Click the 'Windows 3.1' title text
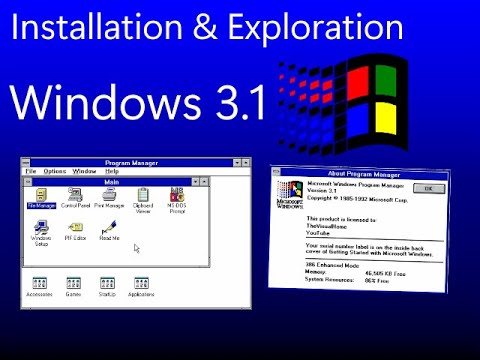This screenshot has height=360, width=480. point(138,102)
